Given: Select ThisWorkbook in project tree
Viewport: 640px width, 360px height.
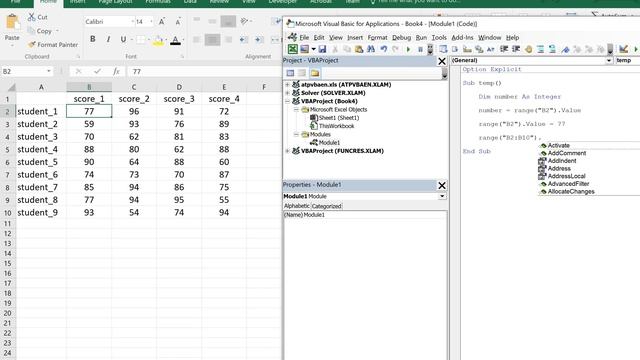Looking at the screenshot, I should point(336,126).
